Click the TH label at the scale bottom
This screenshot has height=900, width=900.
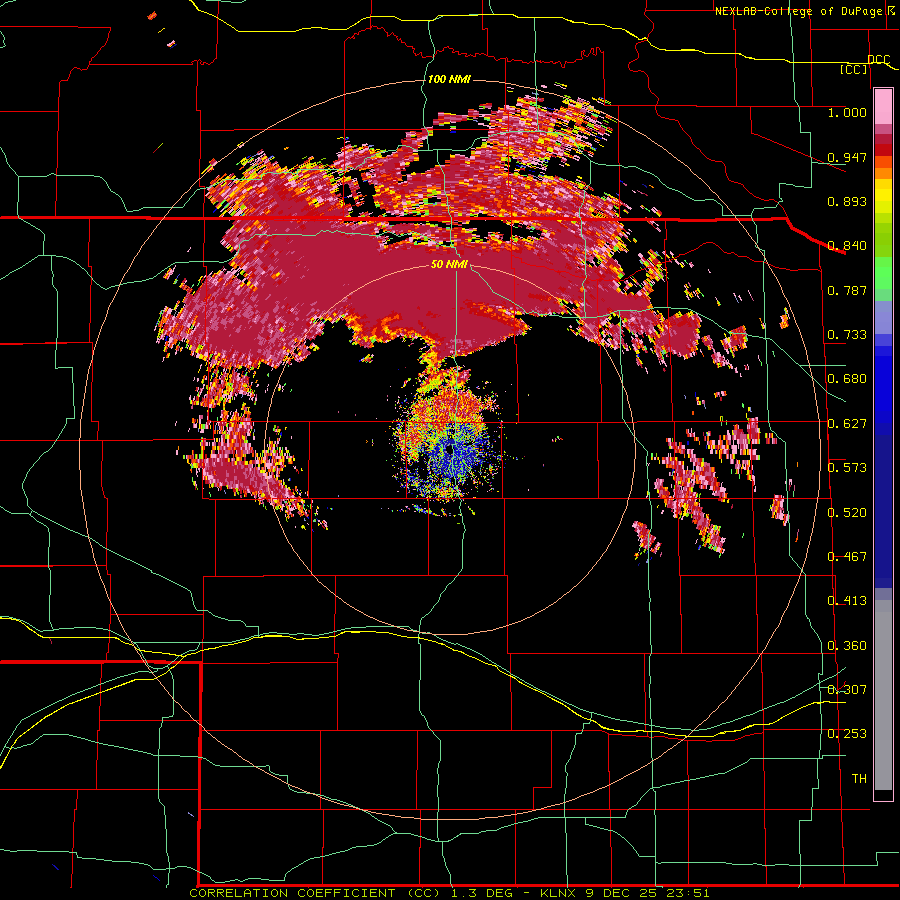click(x=859, y=779)
